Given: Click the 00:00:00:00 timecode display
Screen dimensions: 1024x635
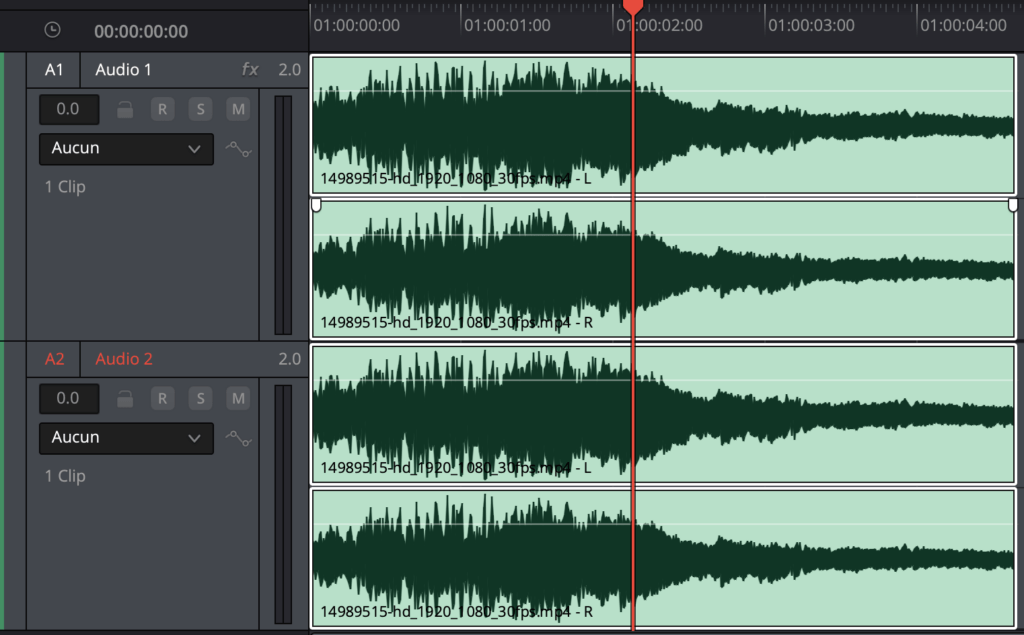Looking at the screenshot, I should click(x=141, y=31).
